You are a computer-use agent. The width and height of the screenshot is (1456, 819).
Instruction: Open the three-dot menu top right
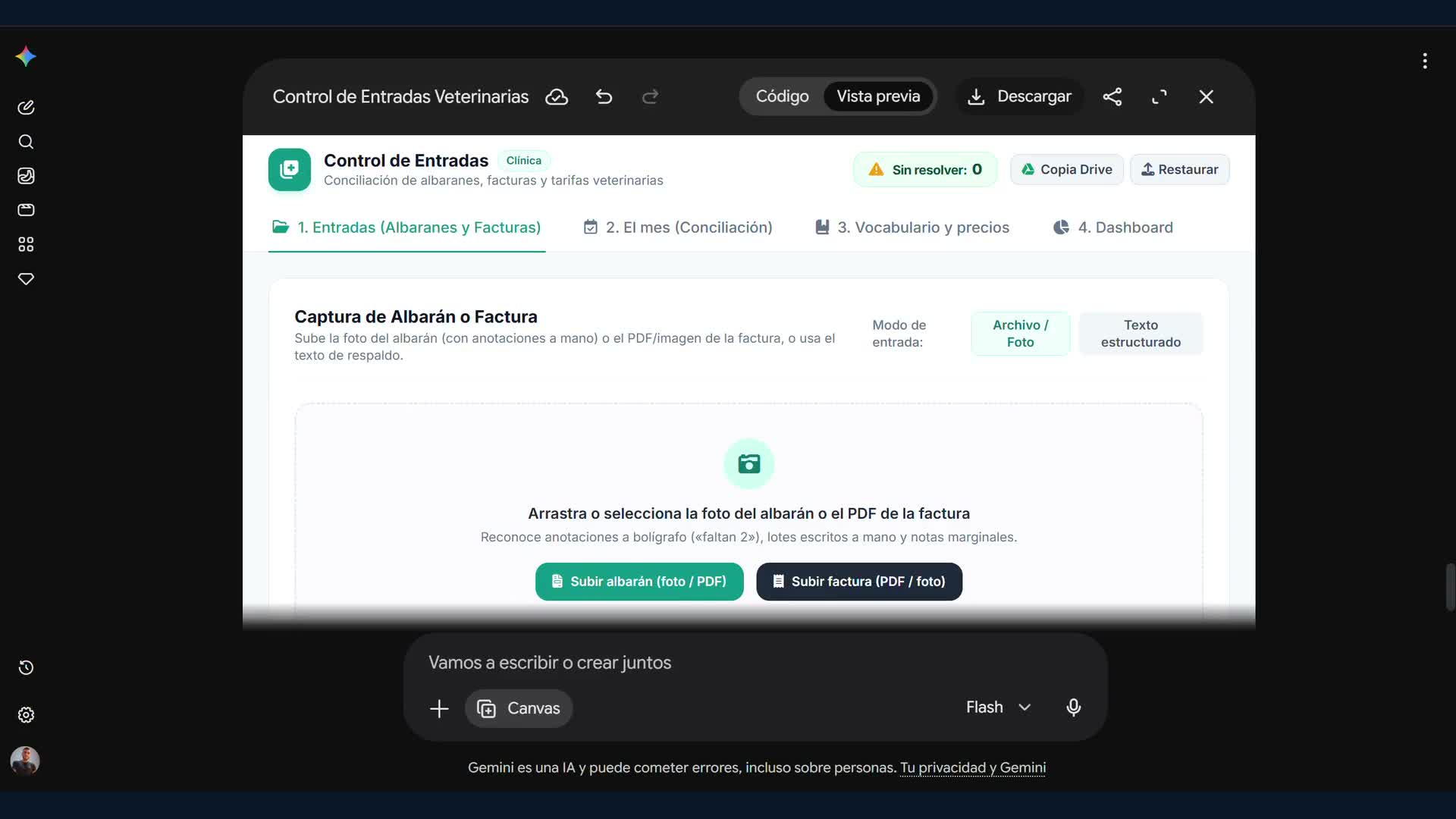tap(1425, 61)
